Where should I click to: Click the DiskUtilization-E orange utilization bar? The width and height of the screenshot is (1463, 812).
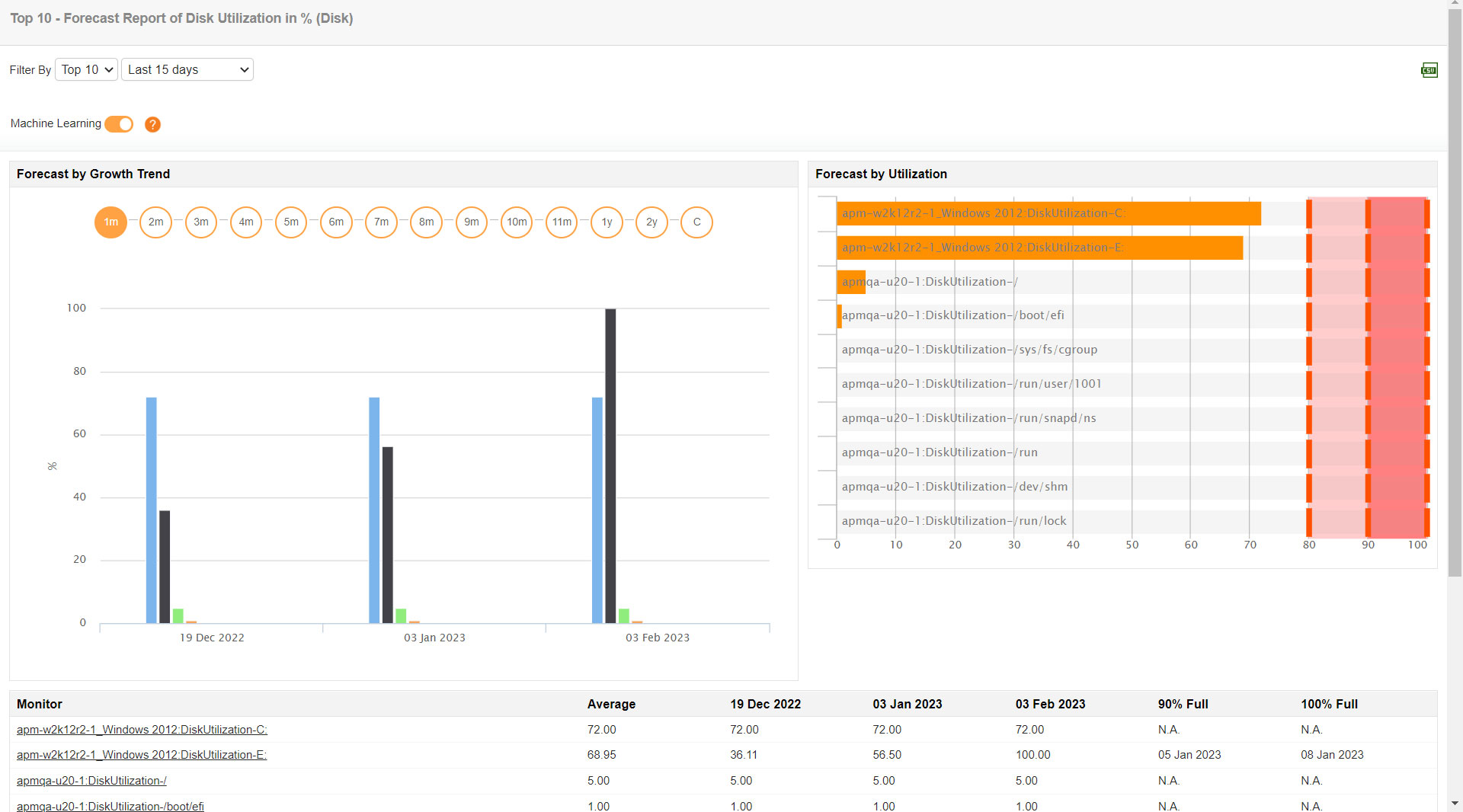click(x=1036, y=248)
